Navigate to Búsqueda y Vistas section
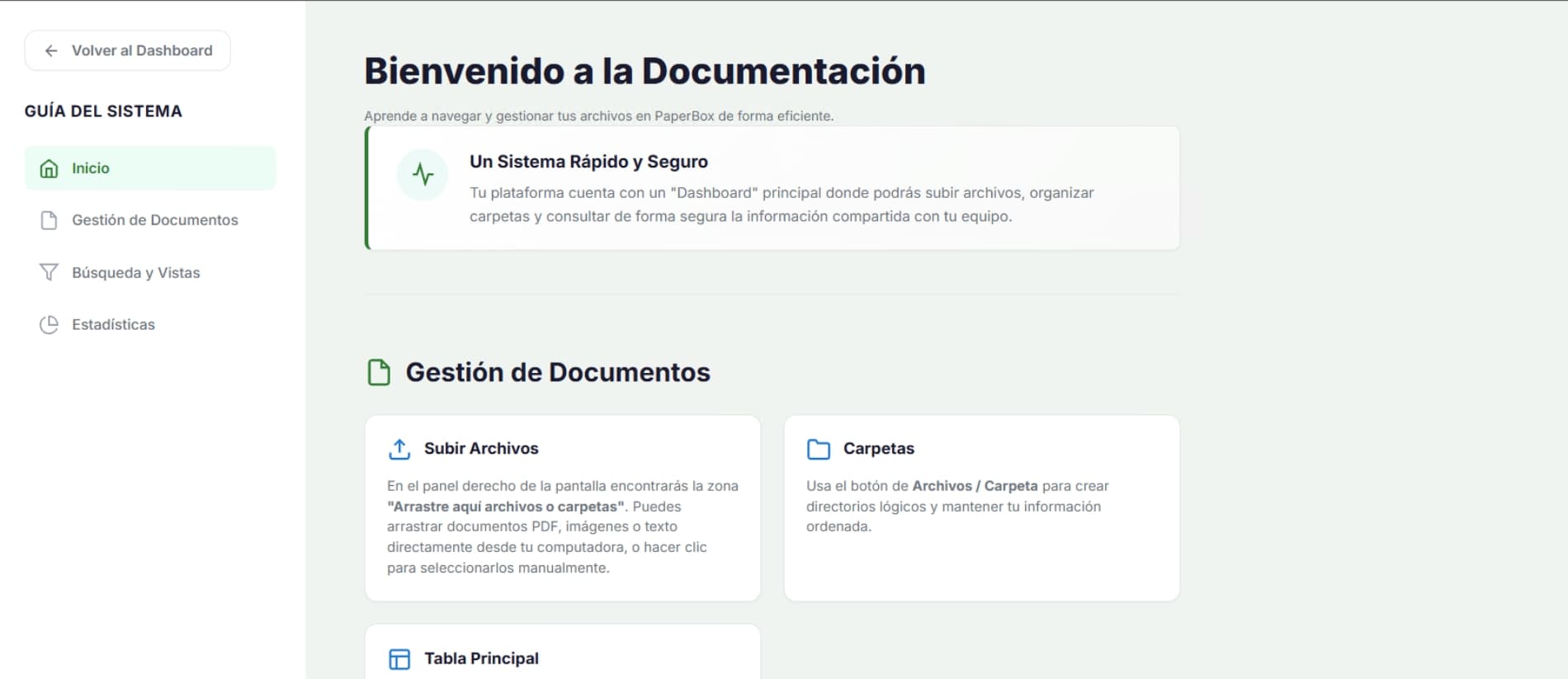The height and width of the screenshot is (679, 1568). pyautogui.click(x=150, y=272)
